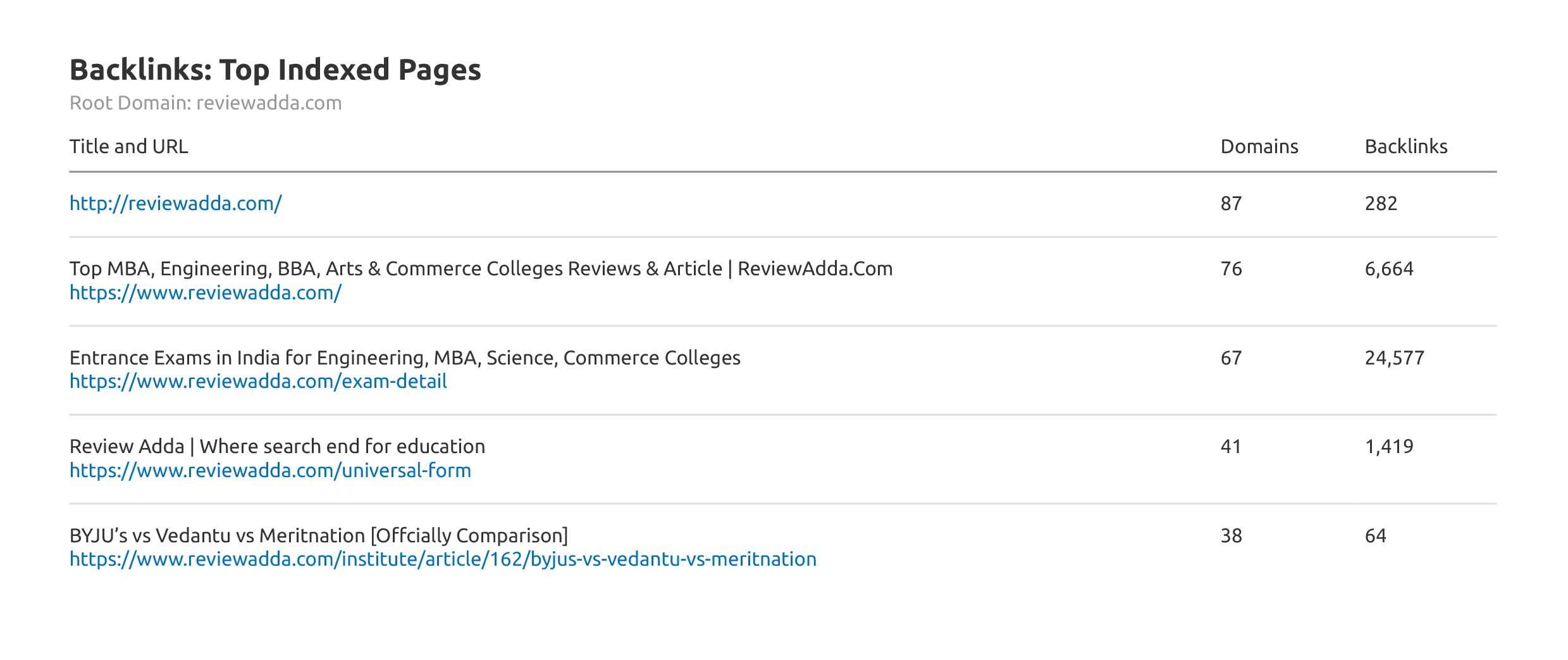
Task: Select the Review Adda search end title
Action: 277,447
